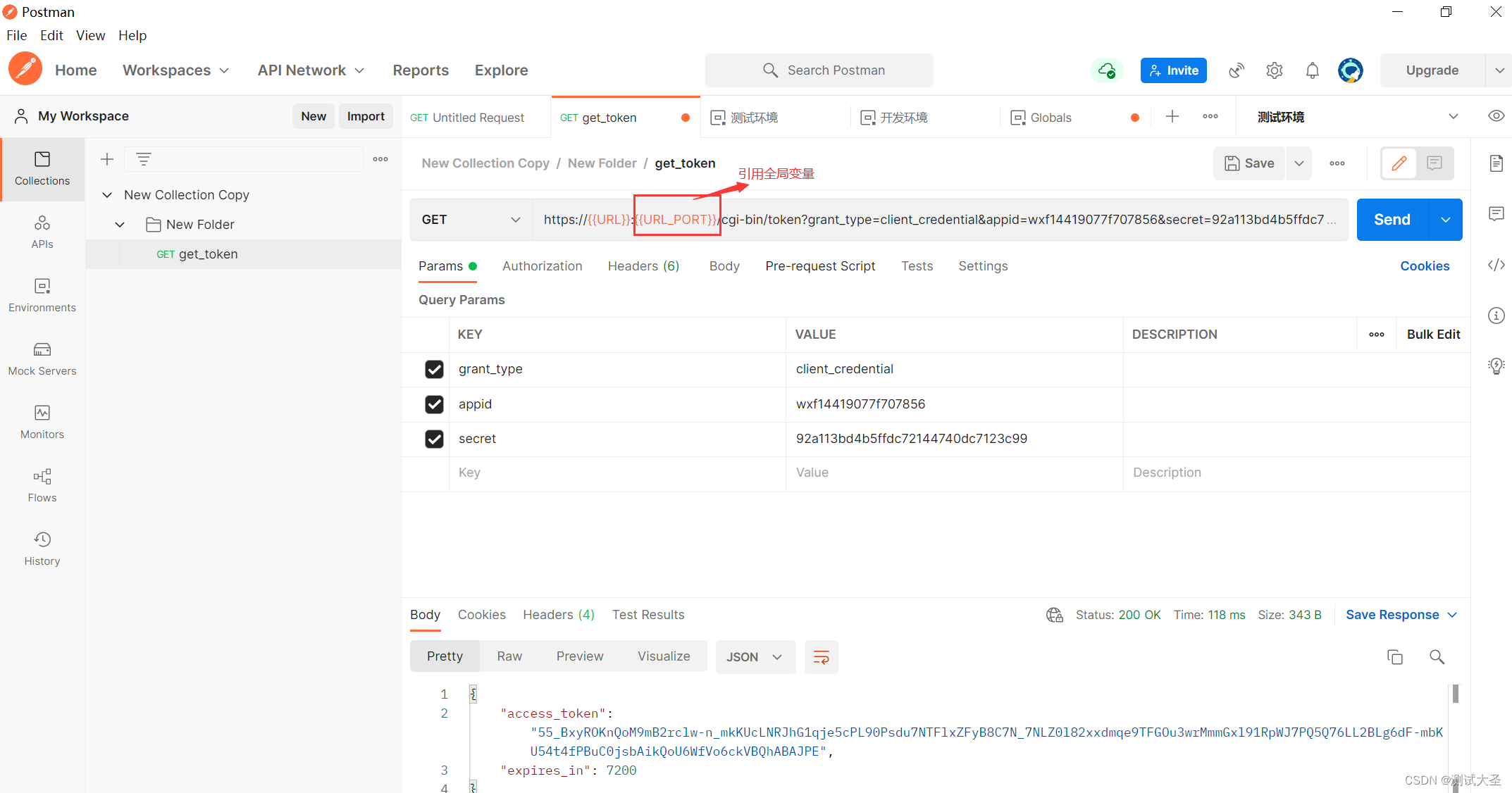Open the GET method dropdown
1512x793 pixels.
pyautogui.click(x=471, y=220)
